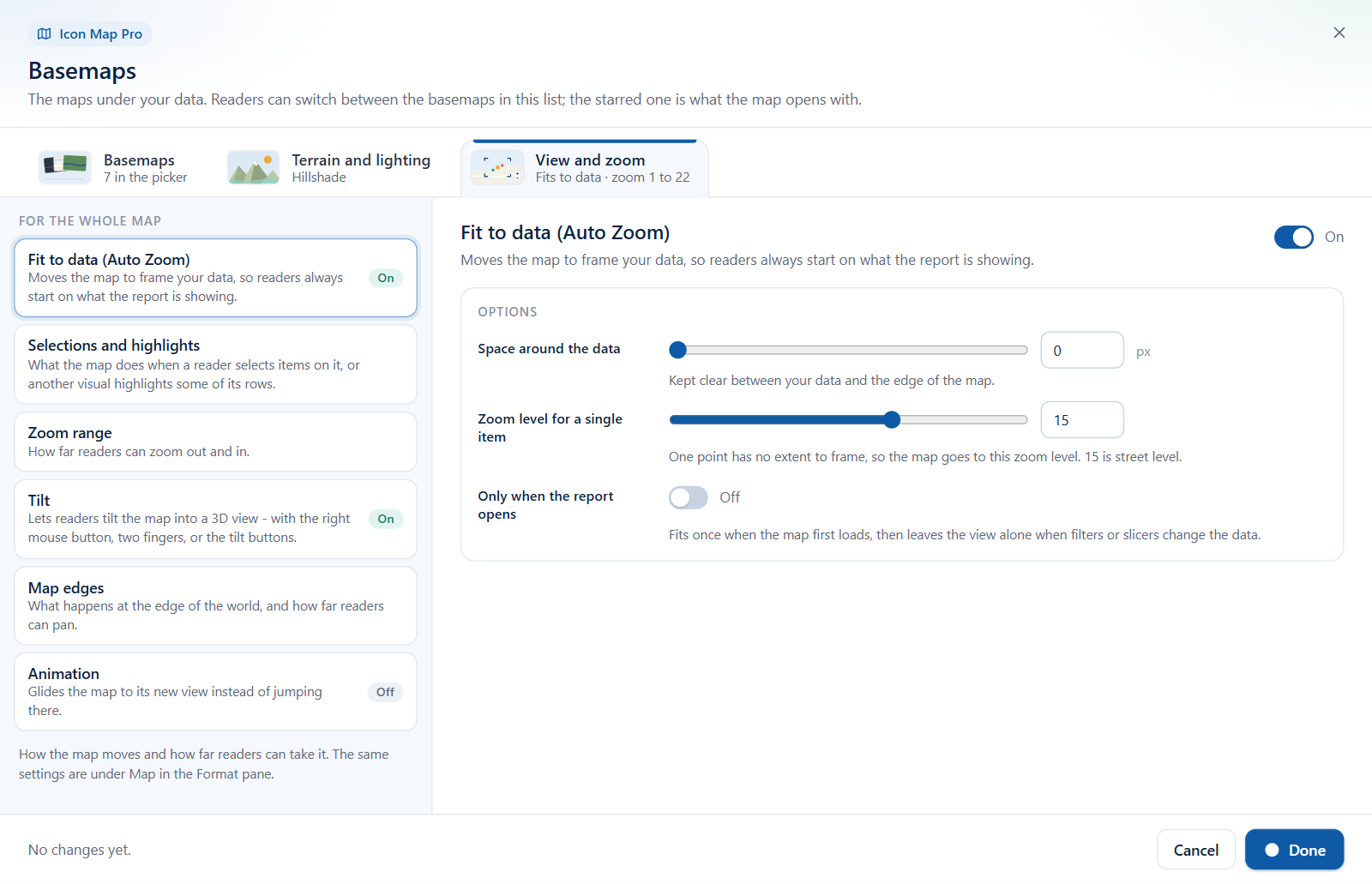The image size is (1372, 884).
Task: Click the OPTIONS section heading
Action: point(508,312)
